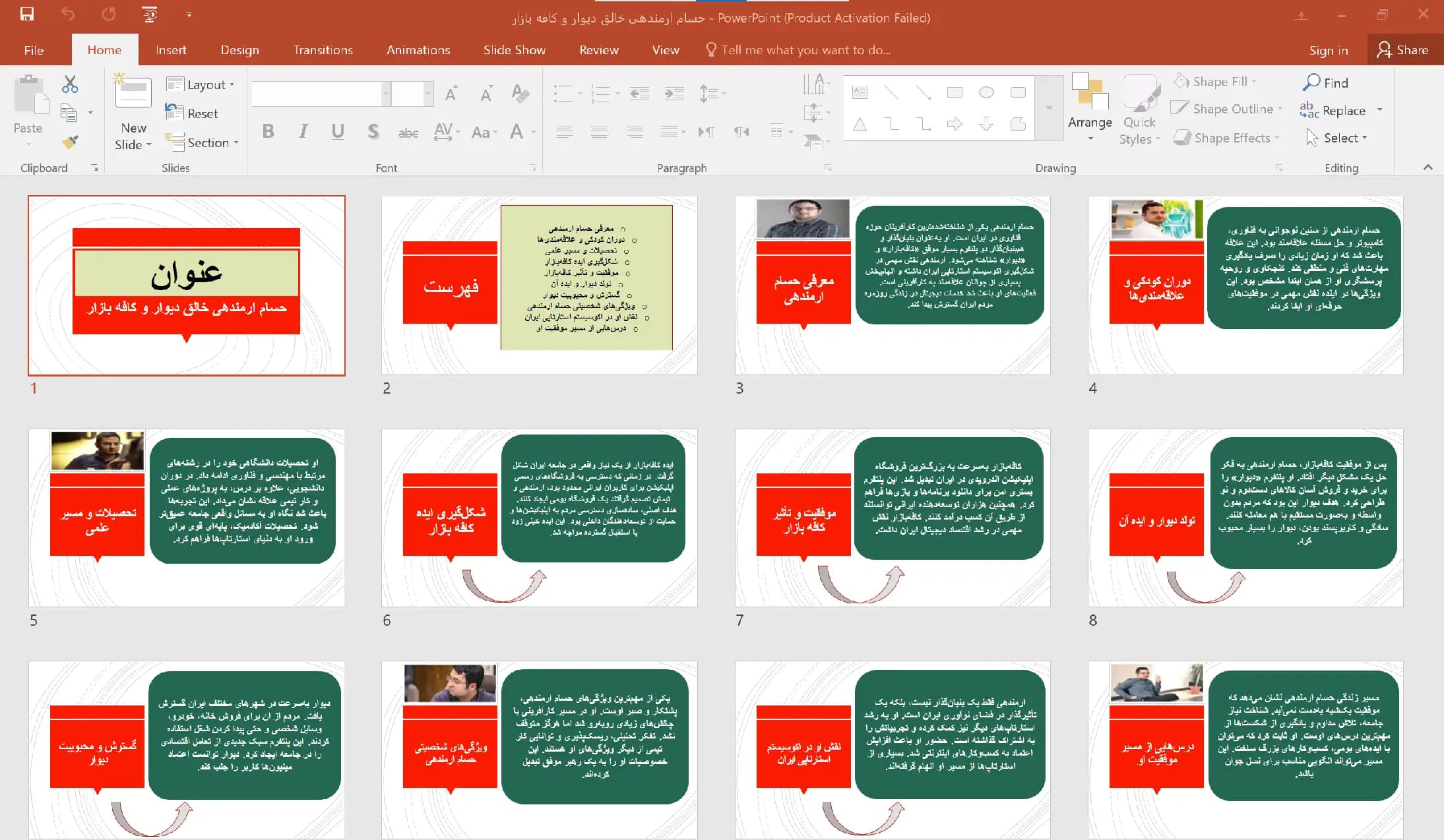This screenshot has height=840, width=1444.
Task: Toggle Strikethrough formatting
Action: (408, 133)
